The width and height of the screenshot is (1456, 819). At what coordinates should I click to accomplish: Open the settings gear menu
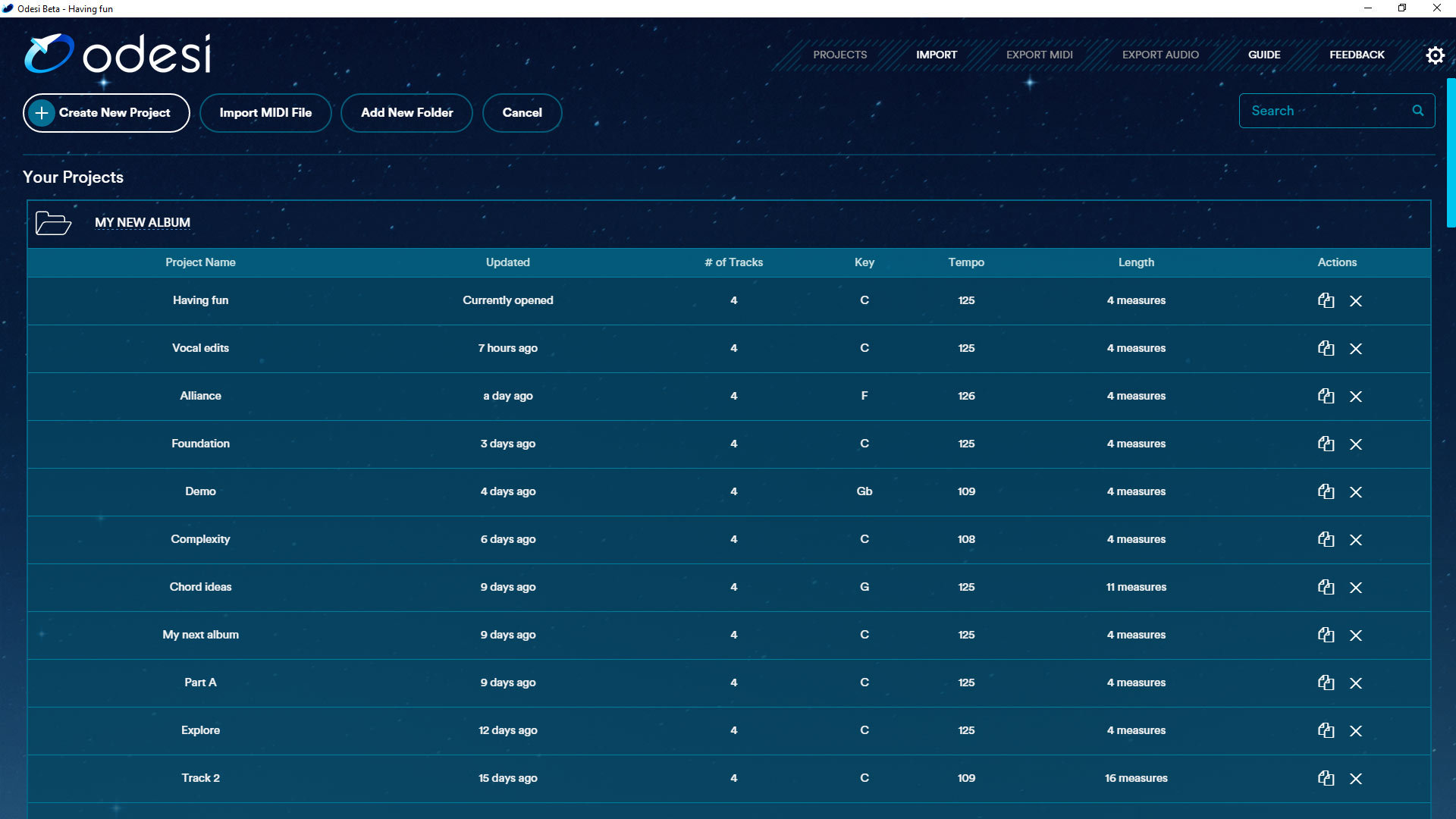pyautogui.click(x=1435, y=55)
